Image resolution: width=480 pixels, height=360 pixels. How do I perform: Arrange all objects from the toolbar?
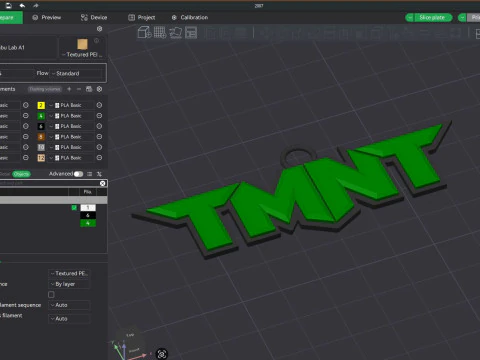tap(191, 33)
